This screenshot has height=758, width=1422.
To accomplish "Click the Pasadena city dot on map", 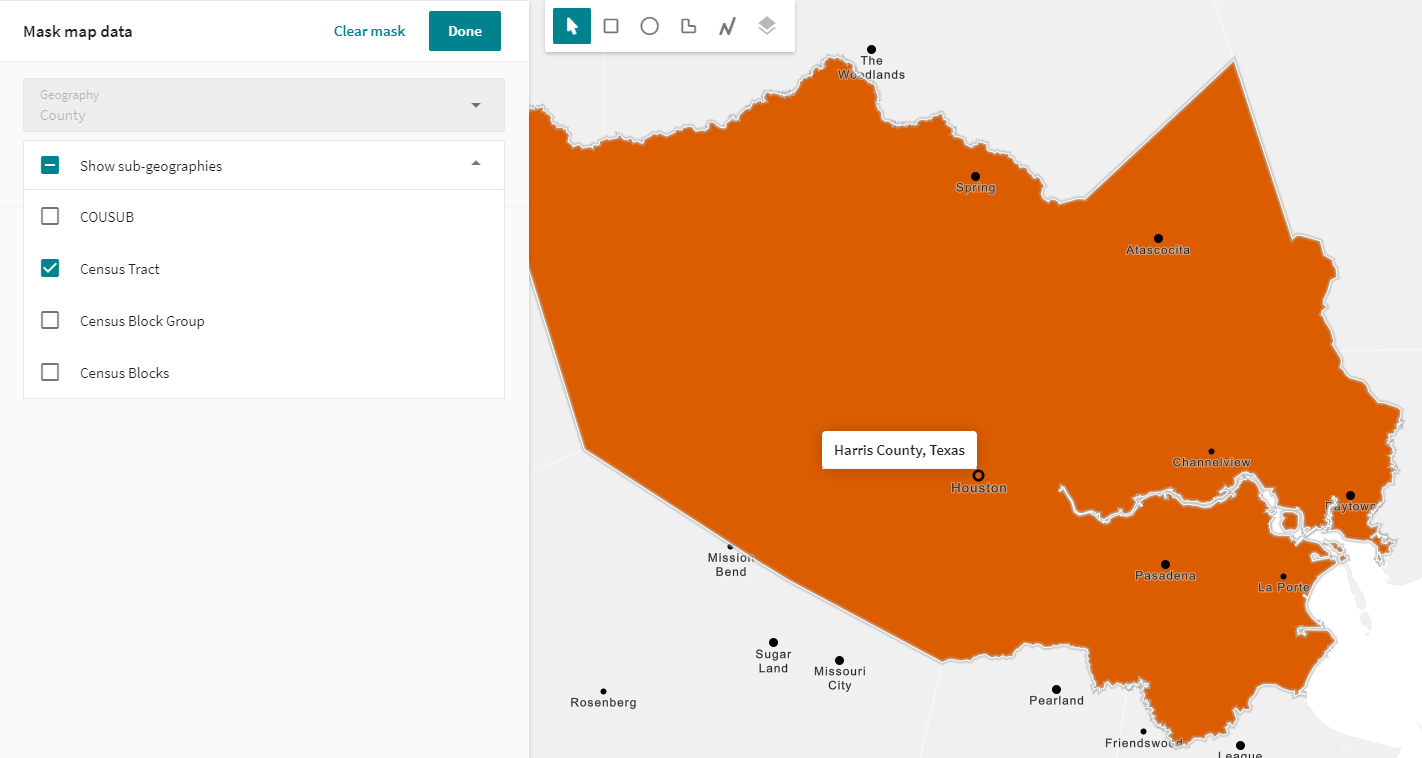I will pyautogui.click(x=1165, y=565).
